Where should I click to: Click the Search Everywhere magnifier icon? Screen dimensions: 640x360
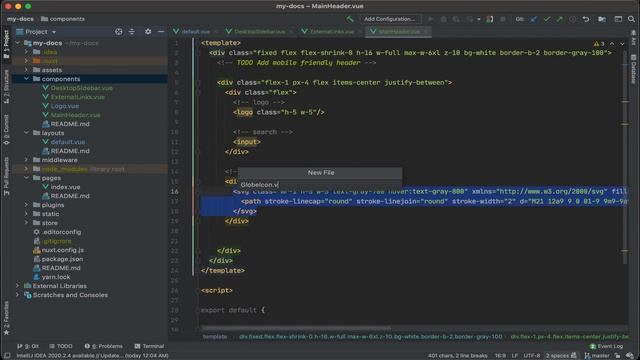click(631, 19)
